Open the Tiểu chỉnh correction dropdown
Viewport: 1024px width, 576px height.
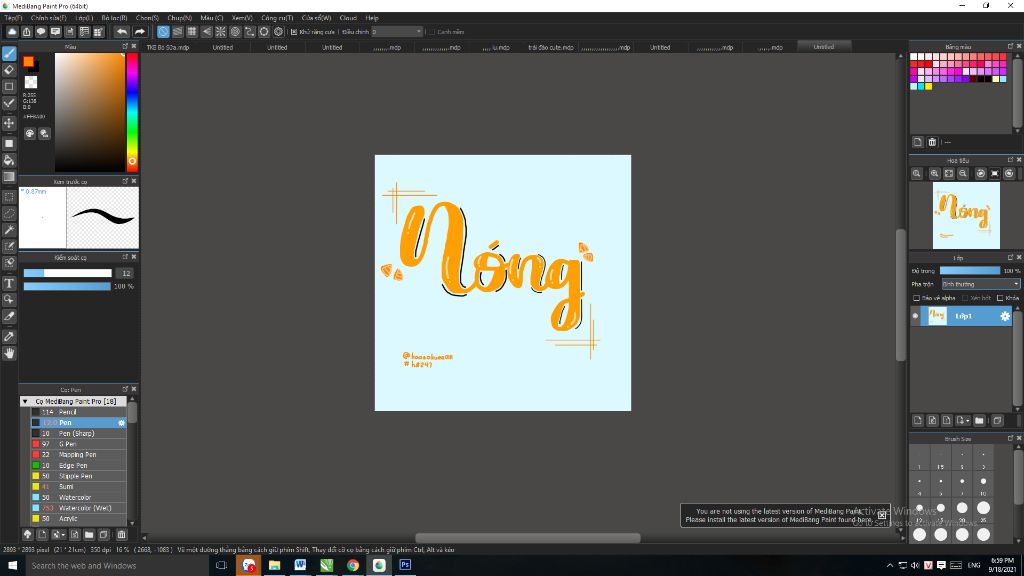pyautogui.click(x=397, y=31)
